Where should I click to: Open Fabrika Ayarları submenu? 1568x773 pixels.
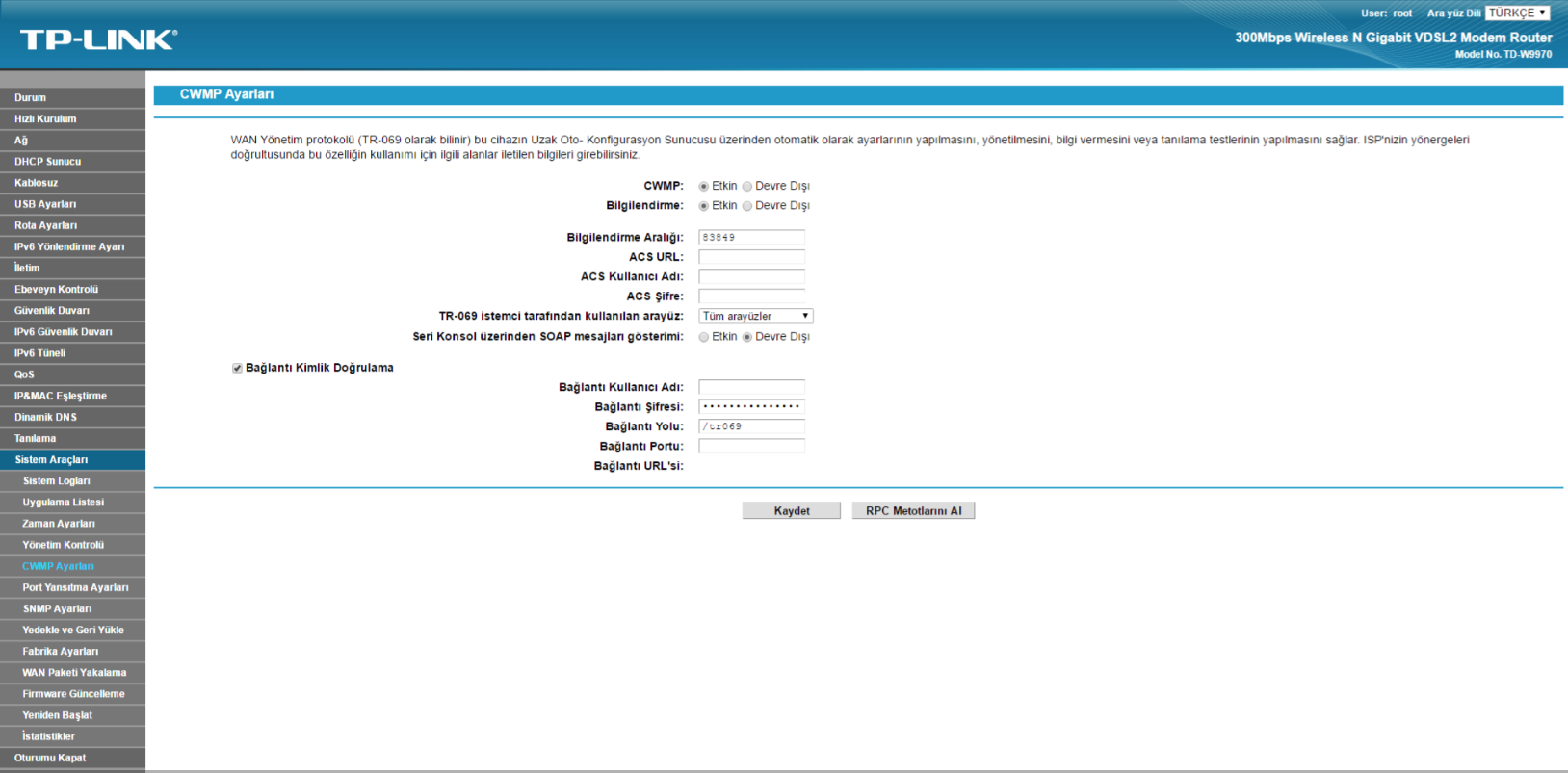(72, 651)
